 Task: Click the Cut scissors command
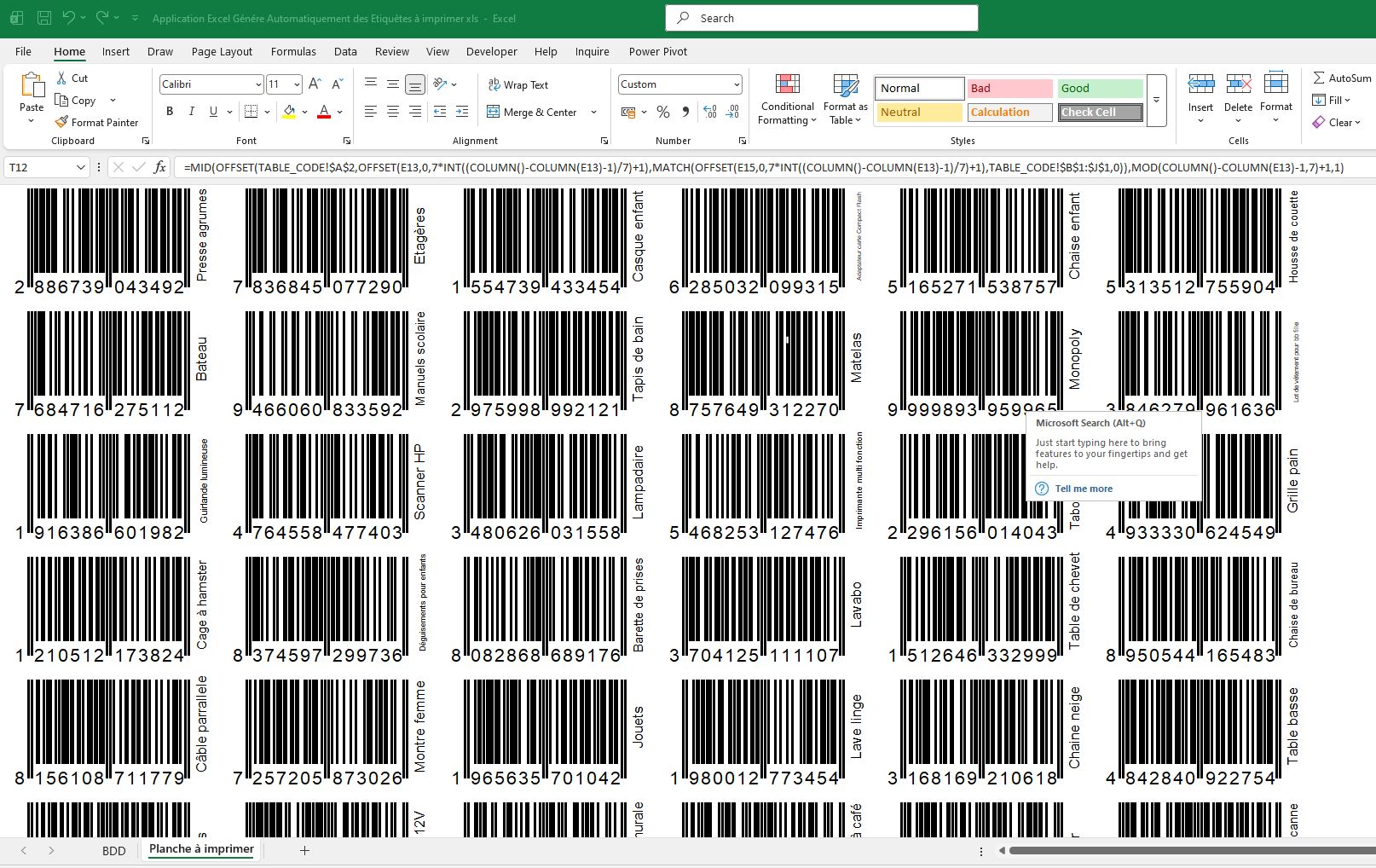(x=72, y=78)
